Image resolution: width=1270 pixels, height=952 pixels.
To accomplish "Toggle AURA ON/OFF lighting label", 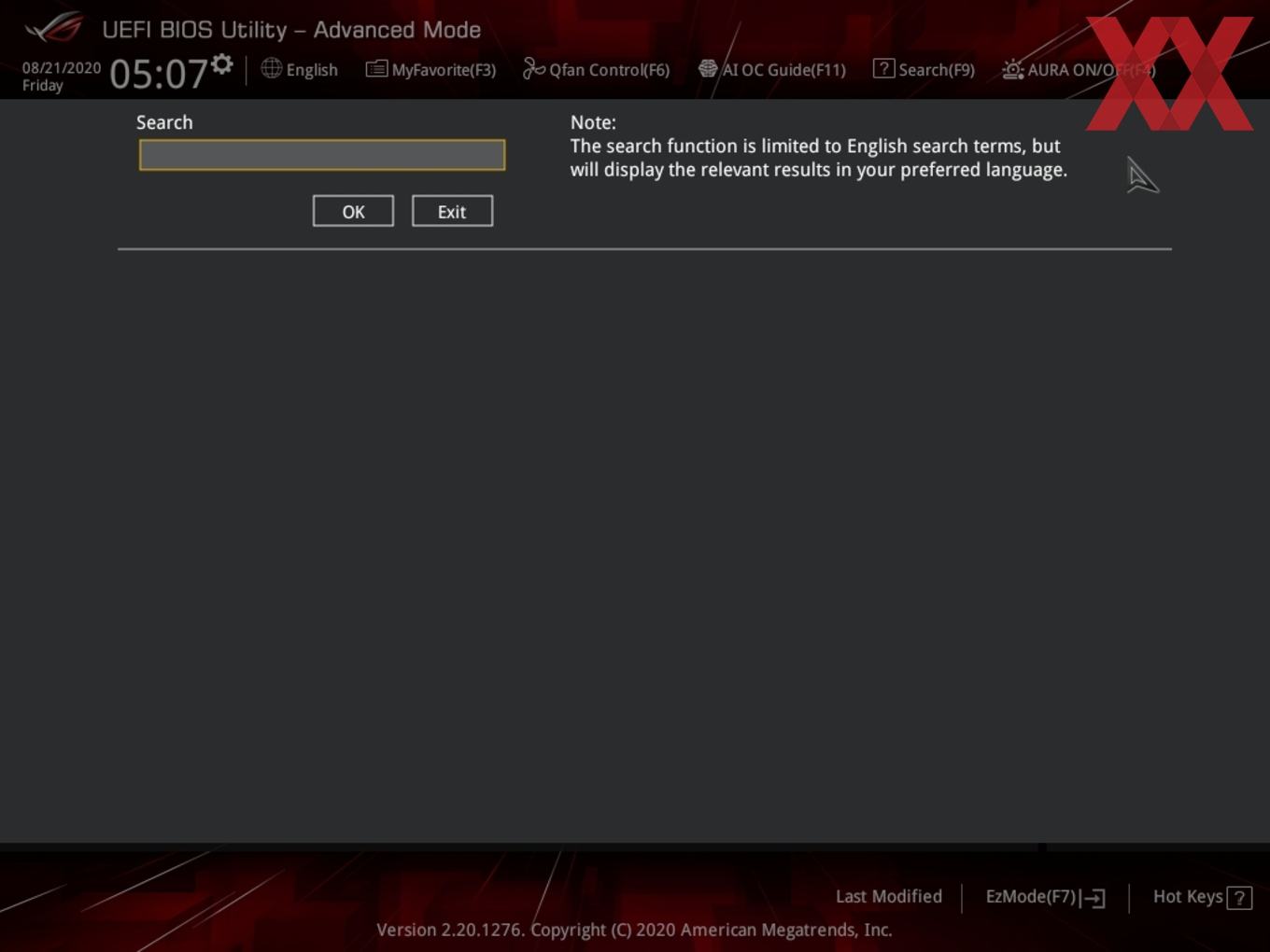I will (x=1092, y=70).
